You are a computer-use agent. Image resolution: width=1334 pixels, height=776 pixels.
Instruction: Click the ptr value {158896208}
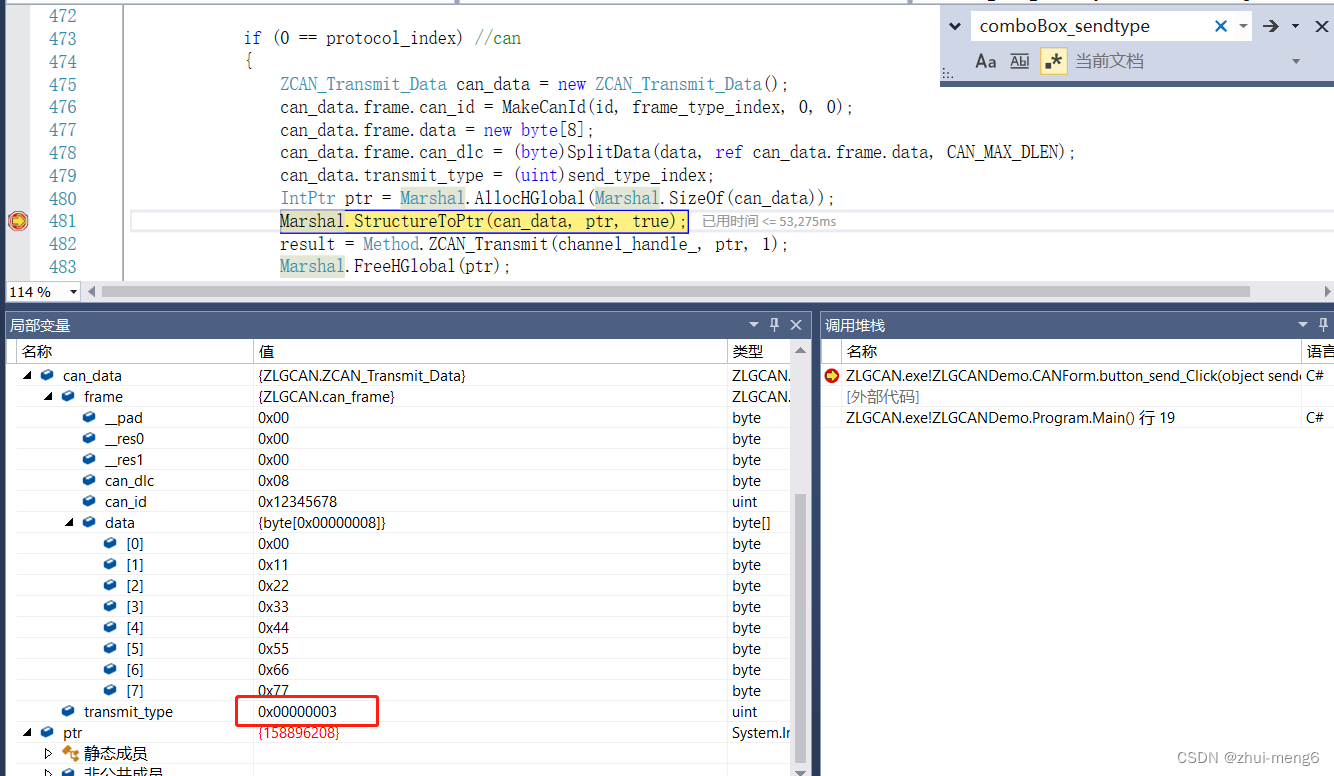click(299, 733)
